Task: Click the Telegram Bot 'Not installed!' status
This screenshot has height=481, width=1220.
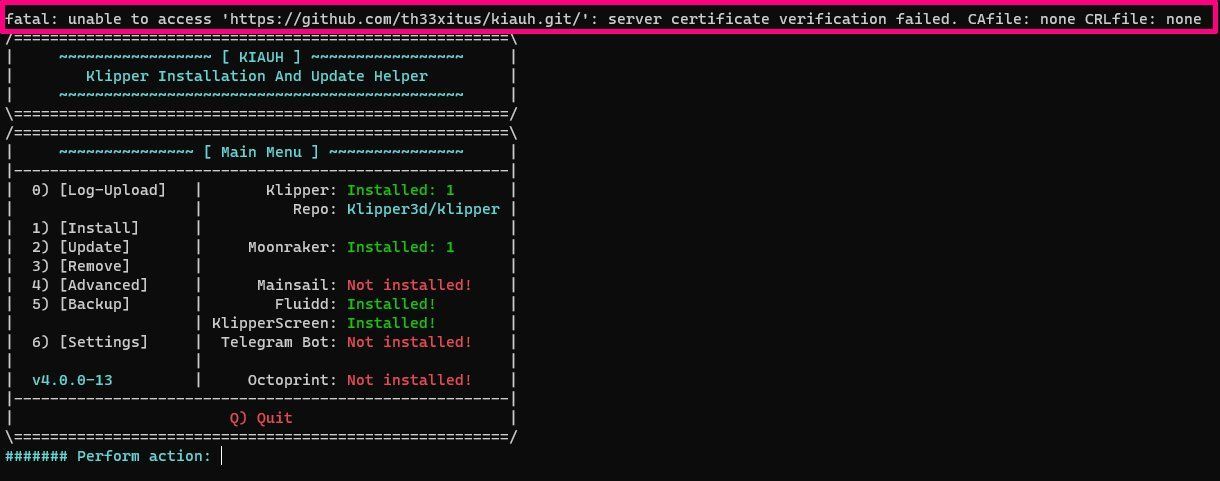Action: tap(409, 342)
